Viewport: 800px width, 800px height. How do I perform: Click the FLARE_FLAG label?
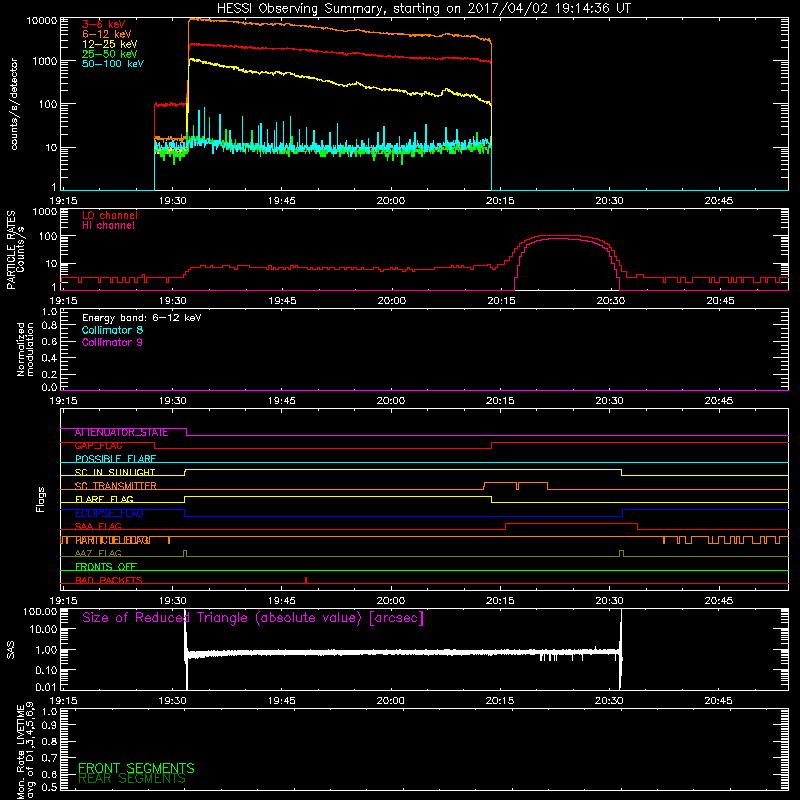tap(104, 499)
